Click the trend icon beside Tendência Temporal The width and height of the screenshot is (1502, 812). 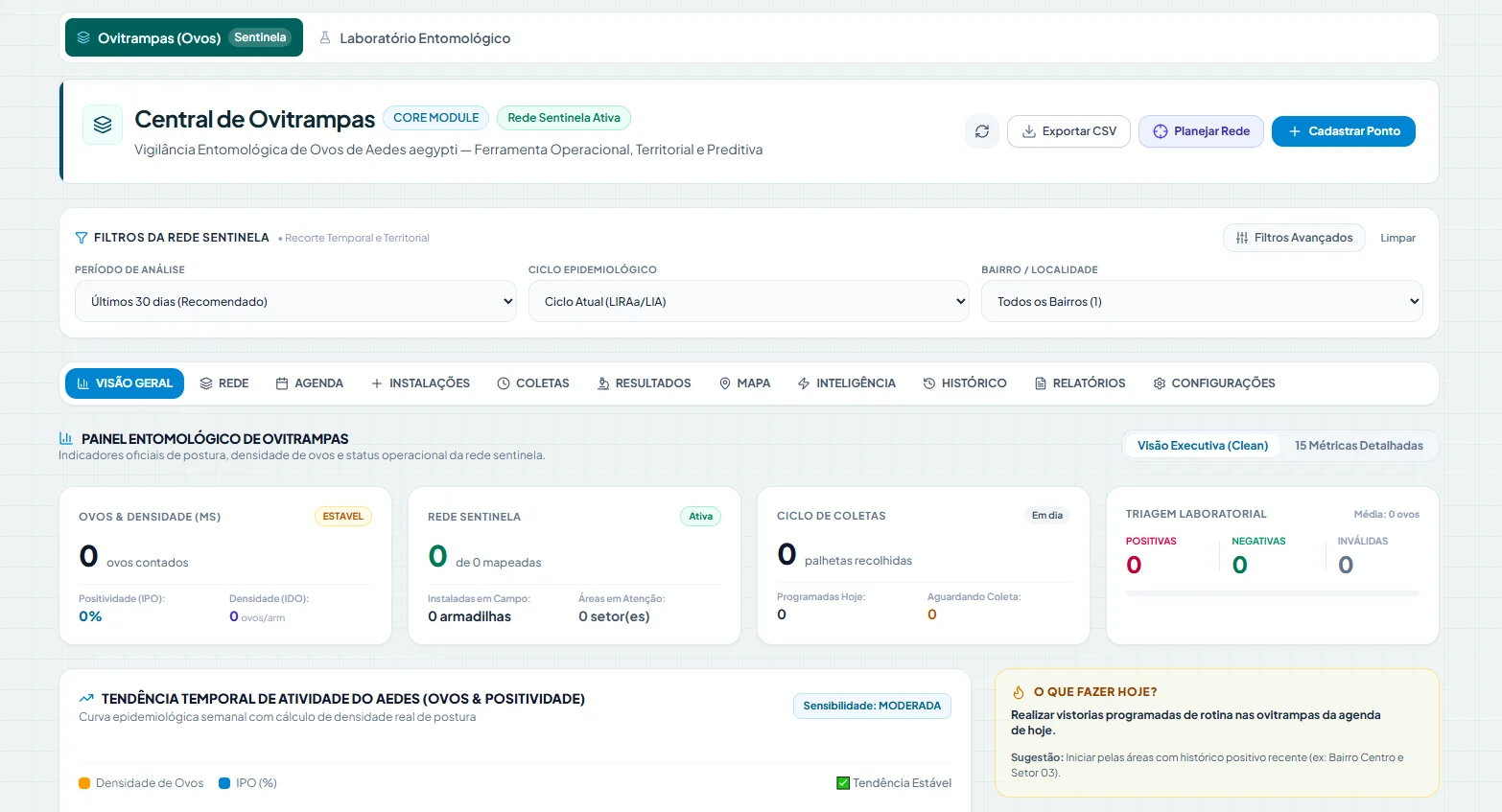coord(86,699)
